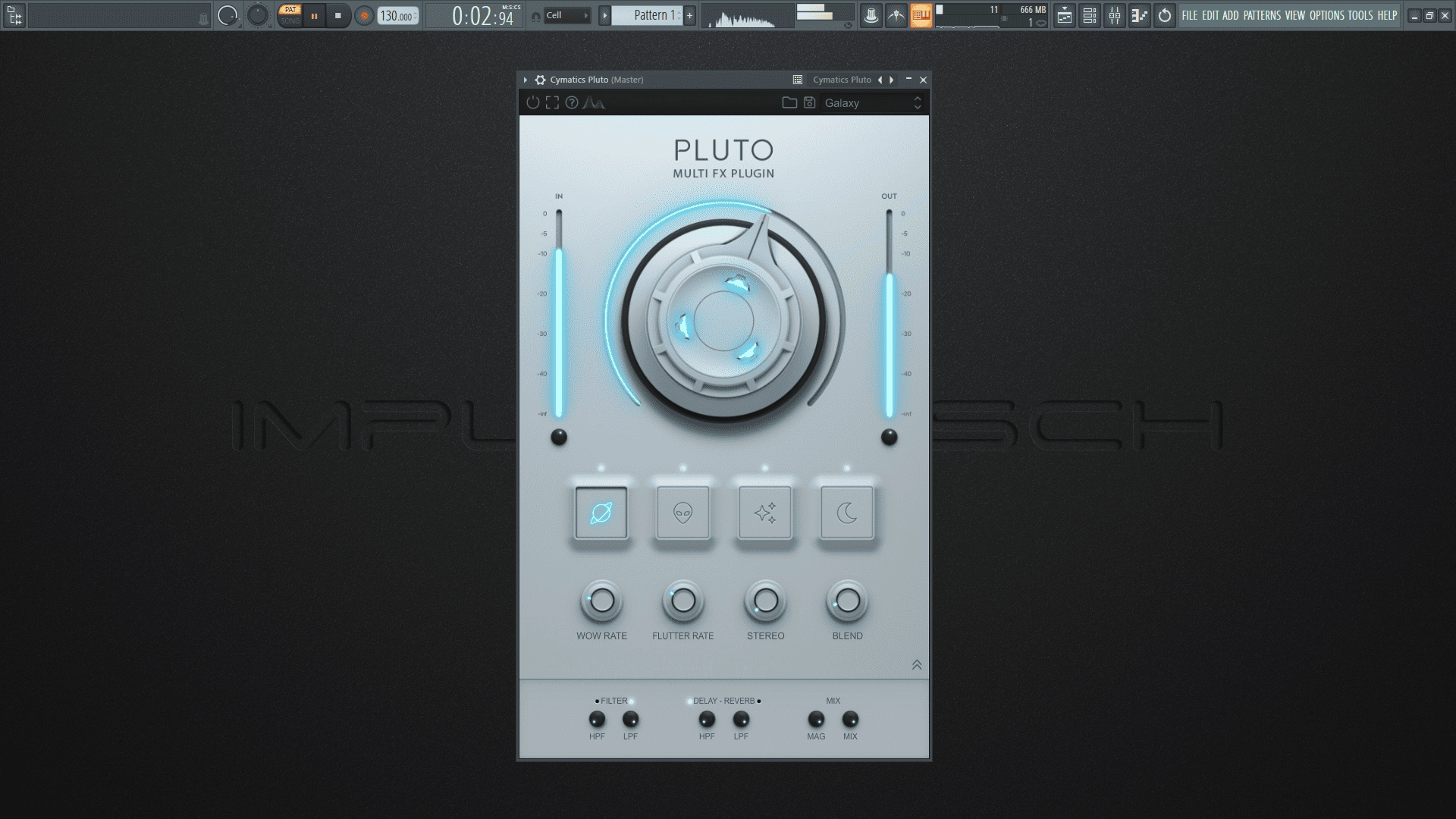Click the spectrum waveform icon in Pluto header
The image size is (1456, 819).
click(x=594, y=102)
